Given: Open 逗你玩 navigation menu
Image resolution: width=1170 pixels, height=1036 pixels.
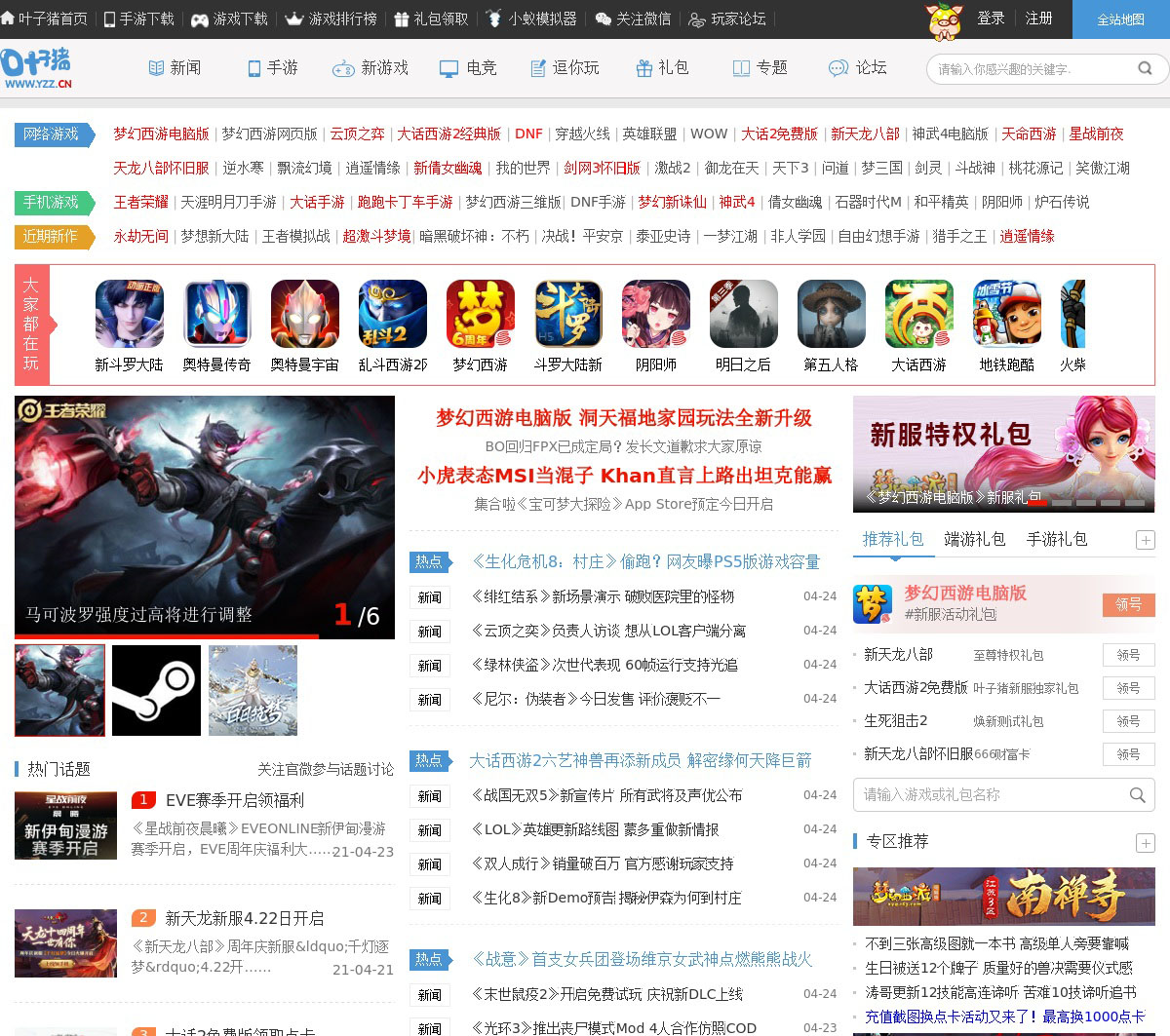Looking at the screenshot, I should 565,67.
